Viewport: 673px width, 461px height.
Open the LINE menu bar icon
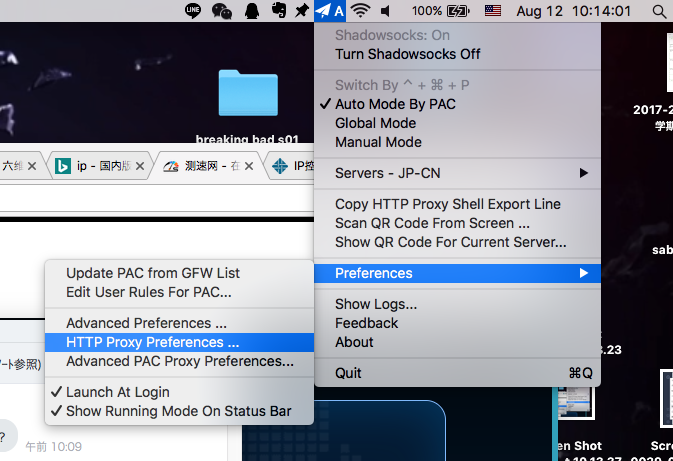pos(193,11)
